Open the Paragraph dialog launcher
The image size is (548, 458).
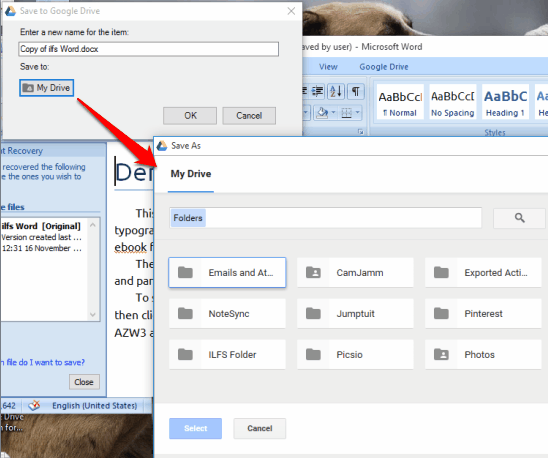coord(361,132)
